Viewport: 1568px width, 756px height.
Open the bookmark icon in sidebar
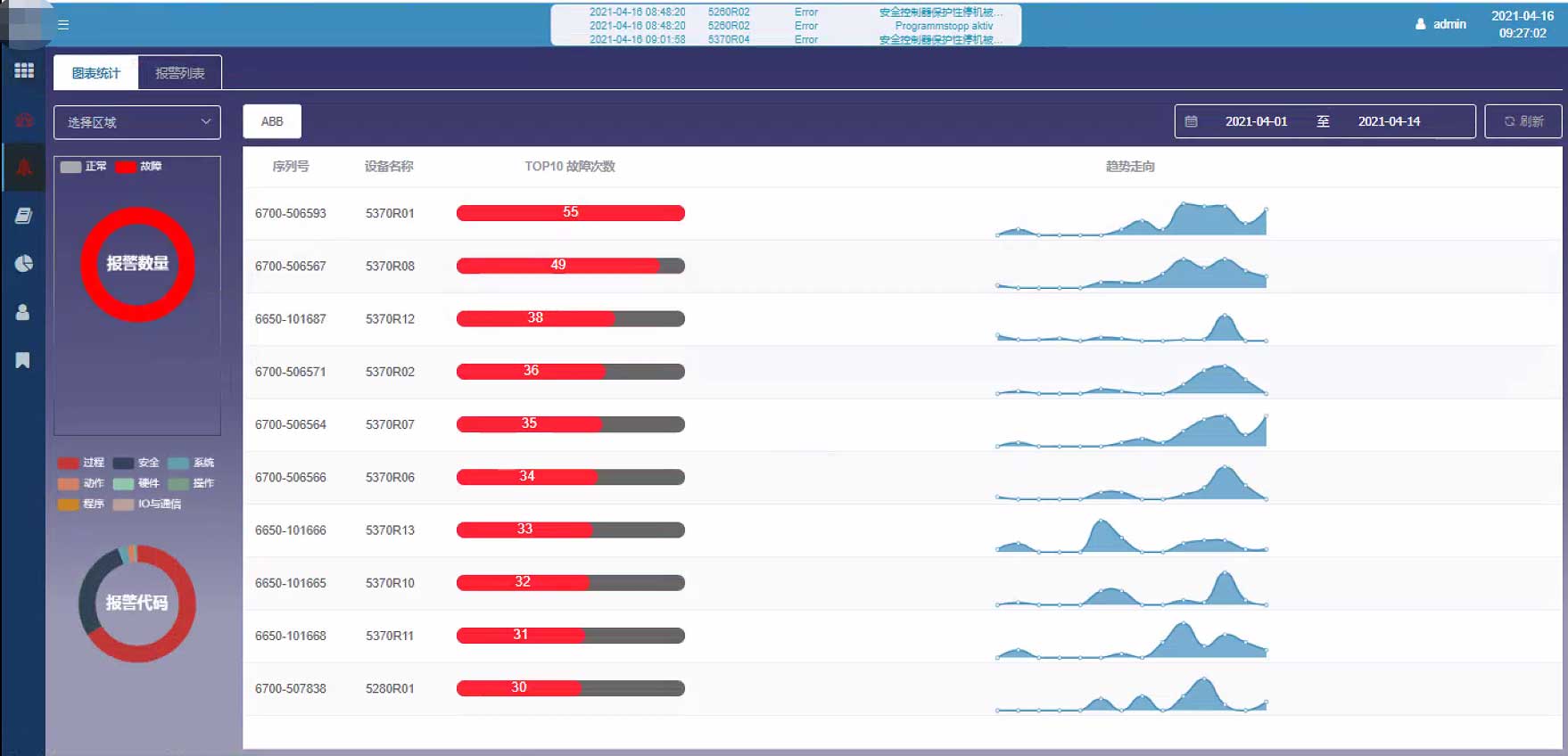[23, 360]
